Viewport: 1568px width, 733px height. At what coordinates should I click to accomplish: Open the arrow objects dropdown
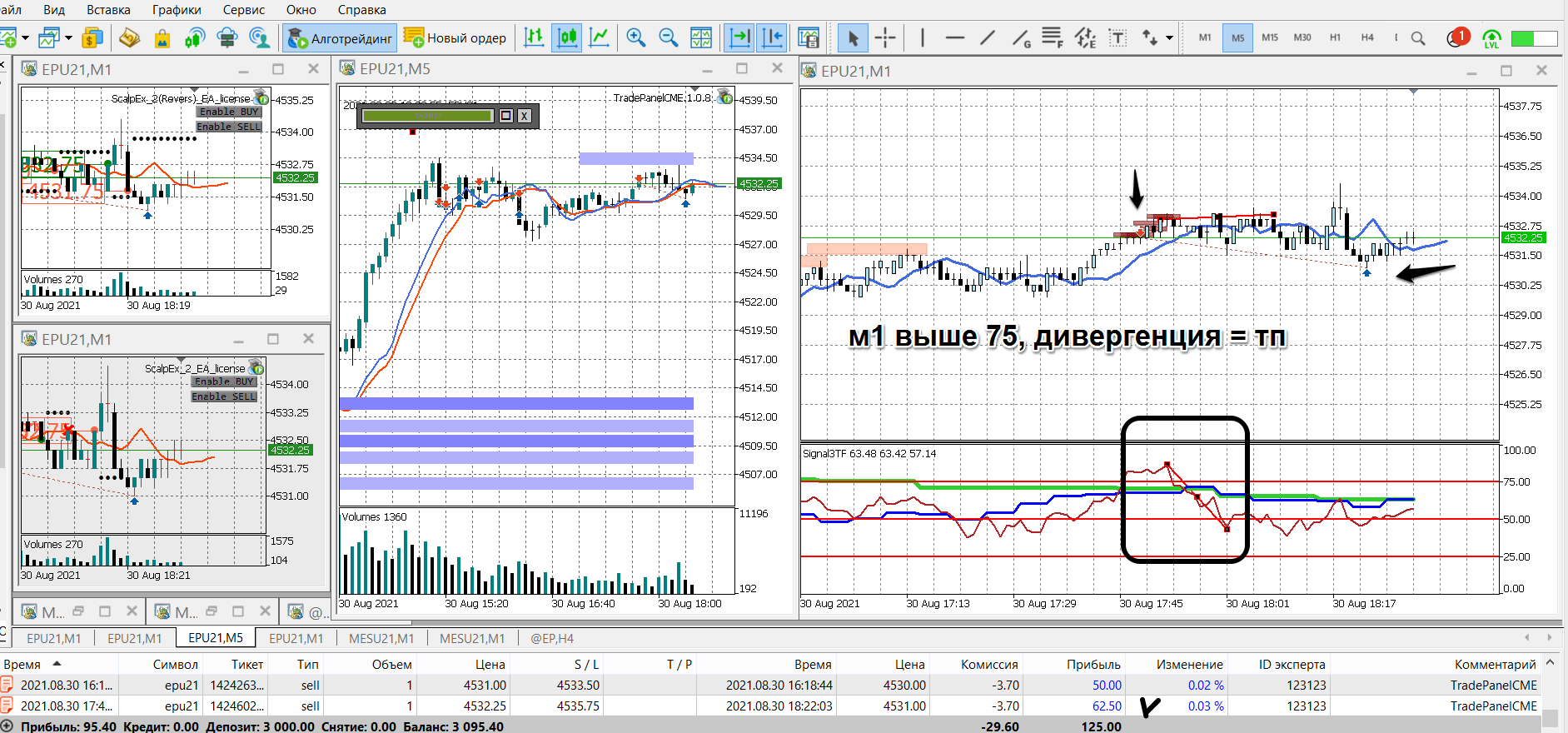click(x=1170, y=37)
